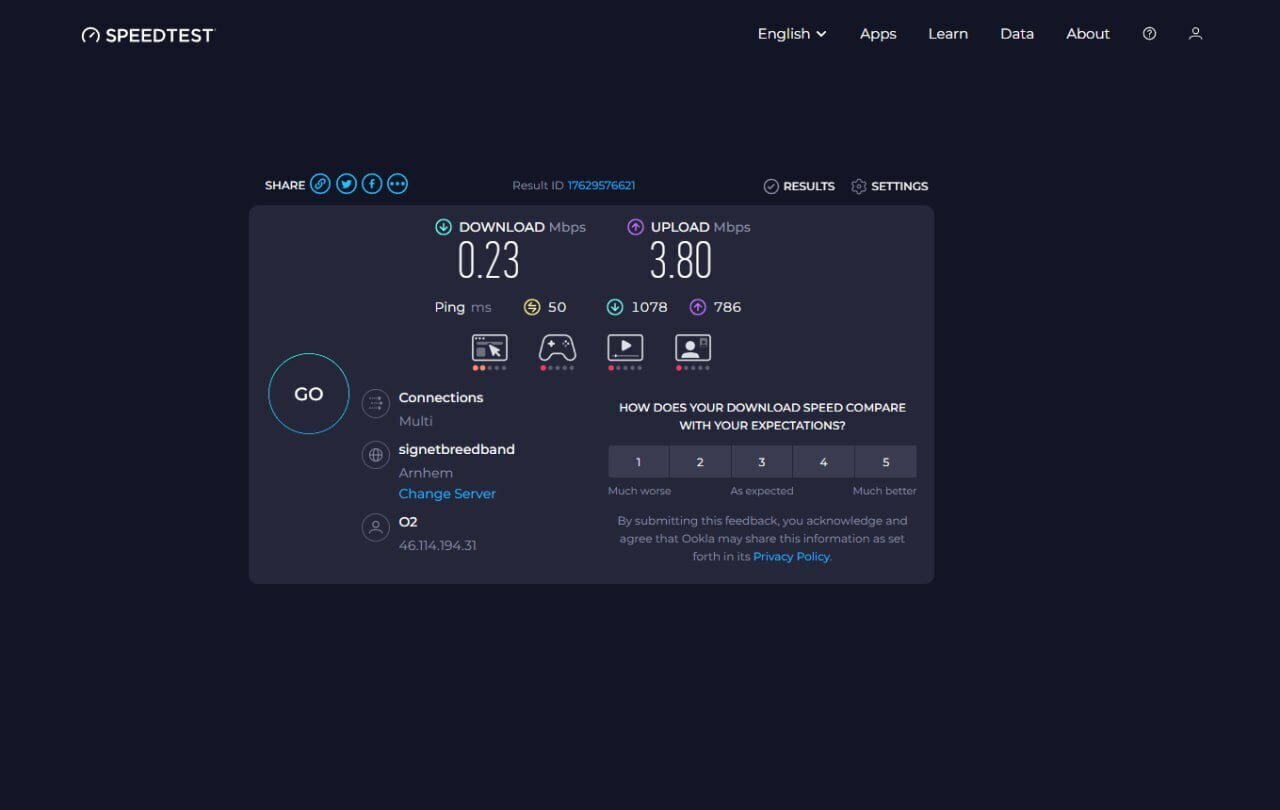Rate download speed 2
The width and height of the screenshot is (1280, 810).
[x=700, y=462]
